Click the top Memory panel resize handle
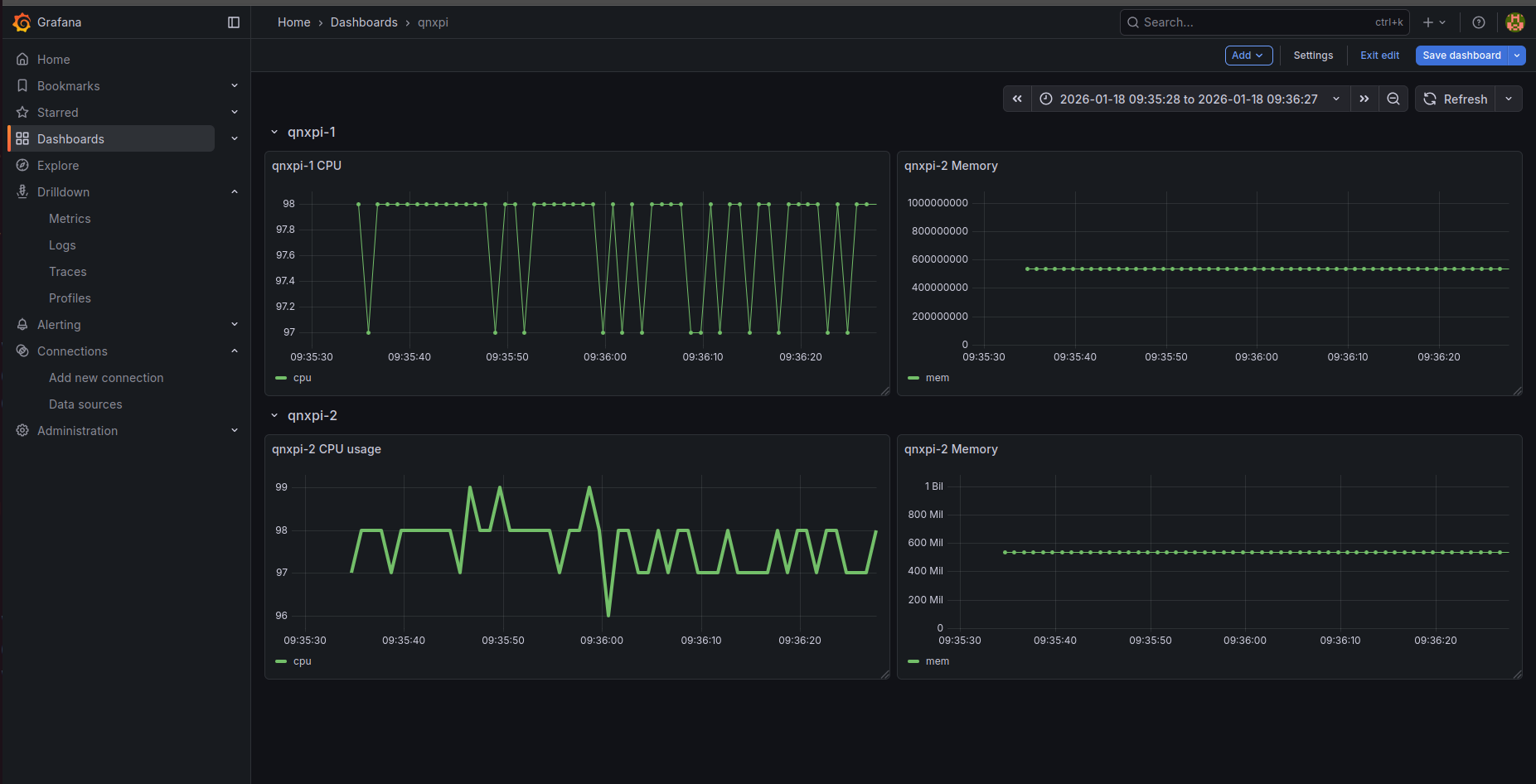 pos(1518,391)
